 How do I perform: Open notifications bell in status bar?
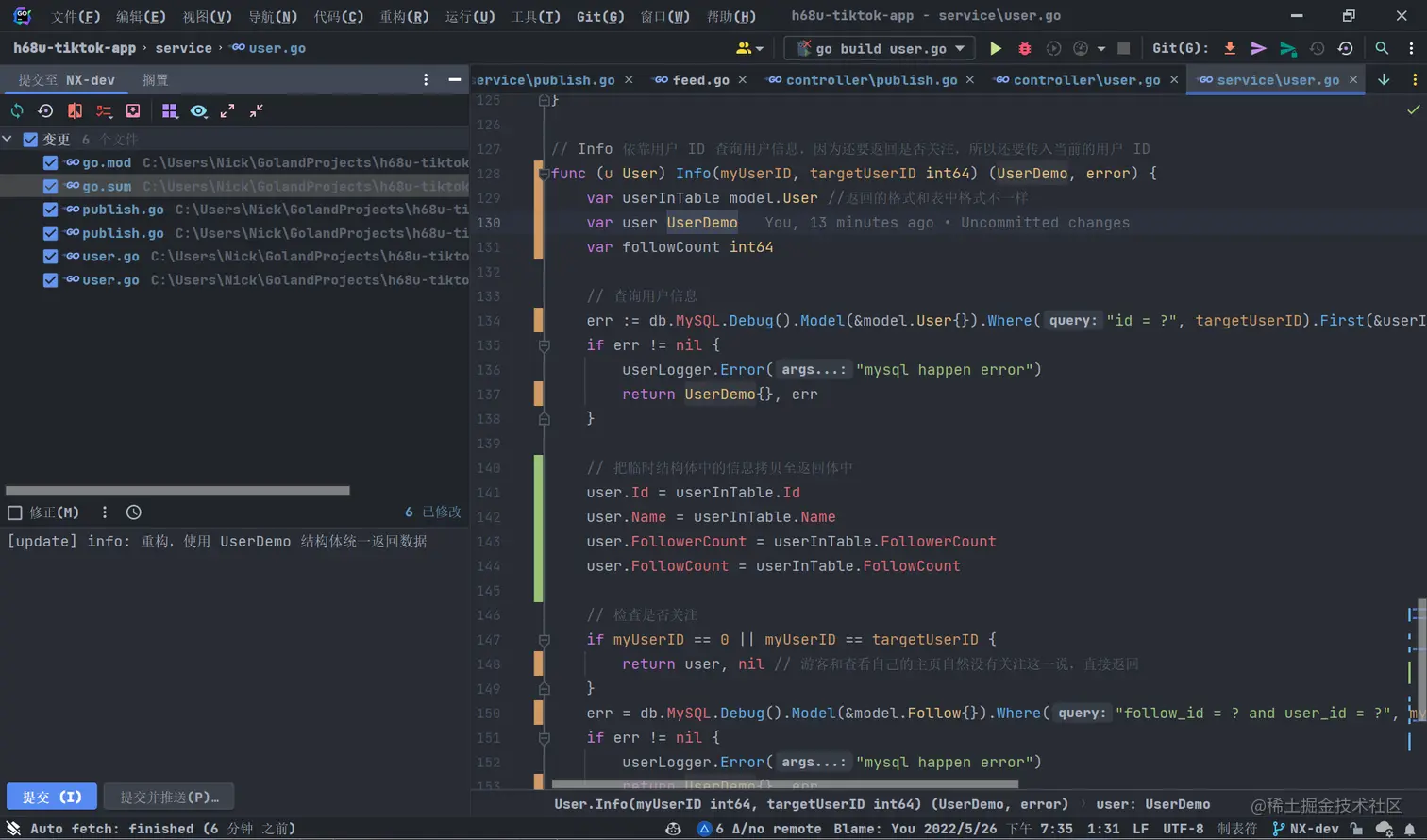(1410, 829)
